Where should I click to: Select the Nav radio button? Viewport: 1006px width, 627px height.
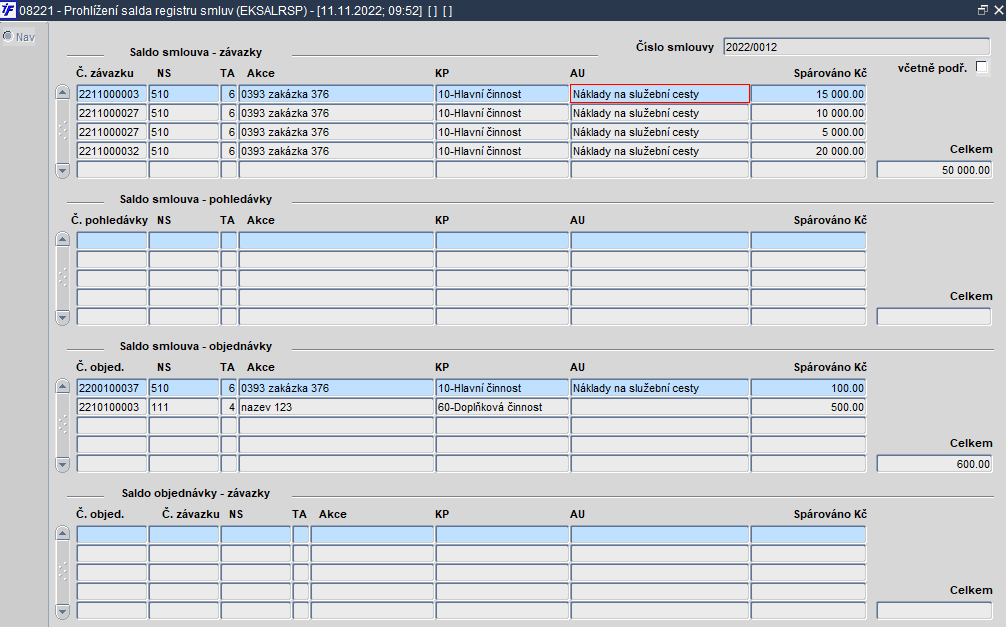click(8, 37)
